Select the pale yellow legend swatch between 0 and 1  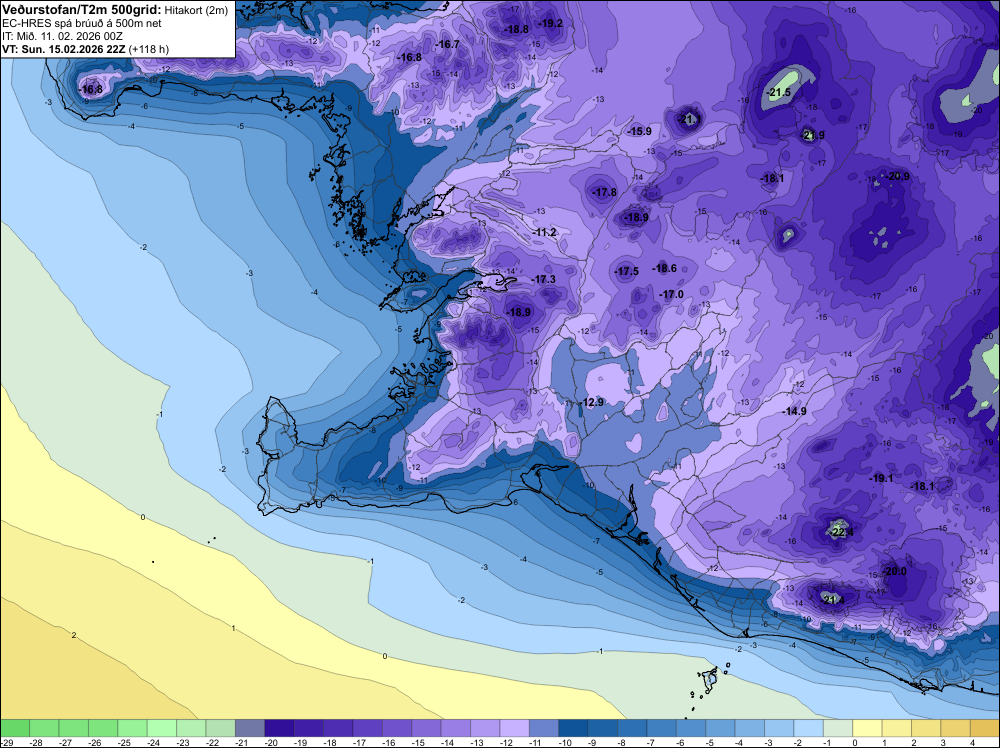click(867, 728)
